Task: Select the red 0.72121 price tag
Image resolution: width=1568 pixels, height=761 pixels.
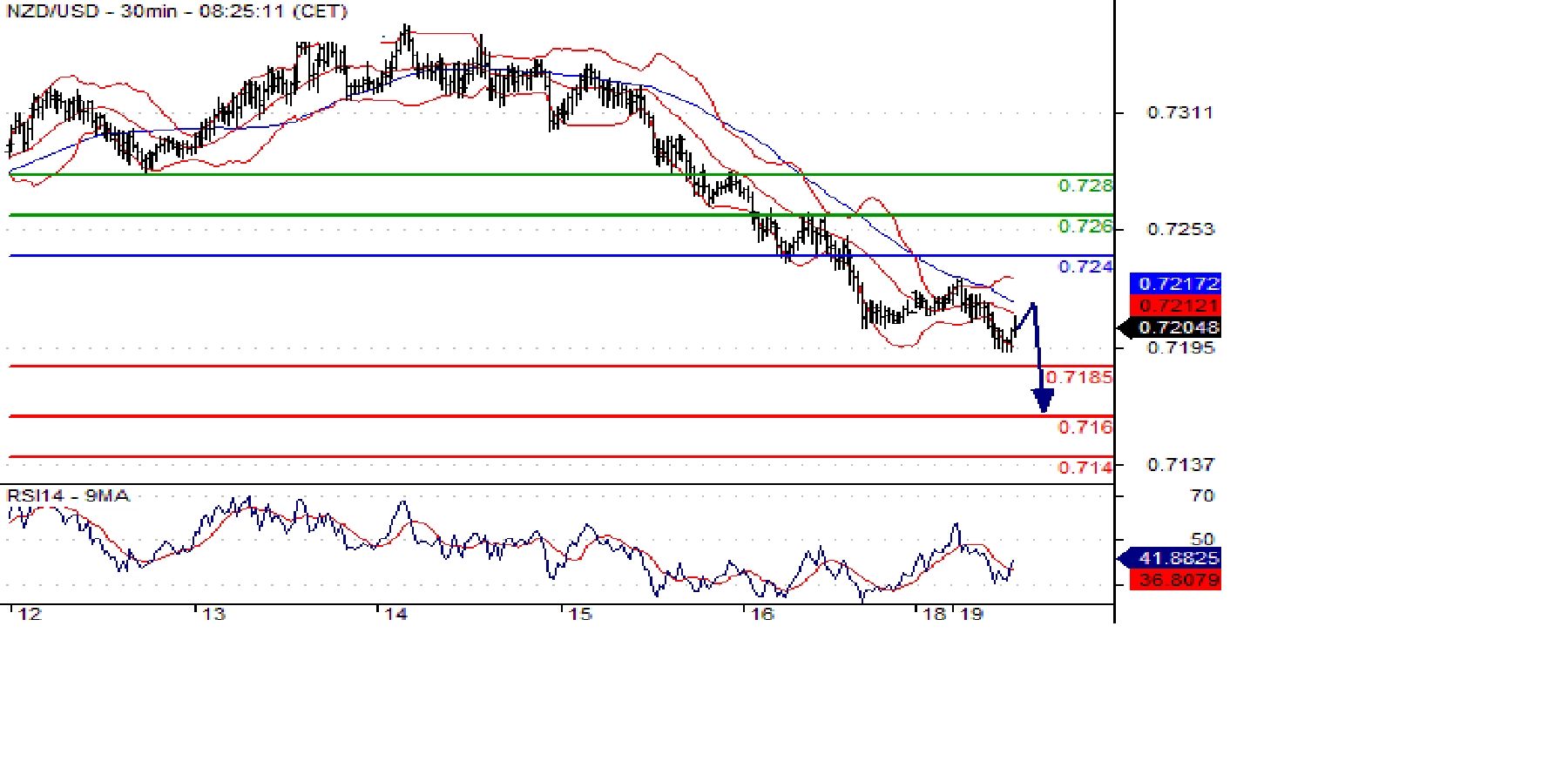Action: pos(1175,306)
